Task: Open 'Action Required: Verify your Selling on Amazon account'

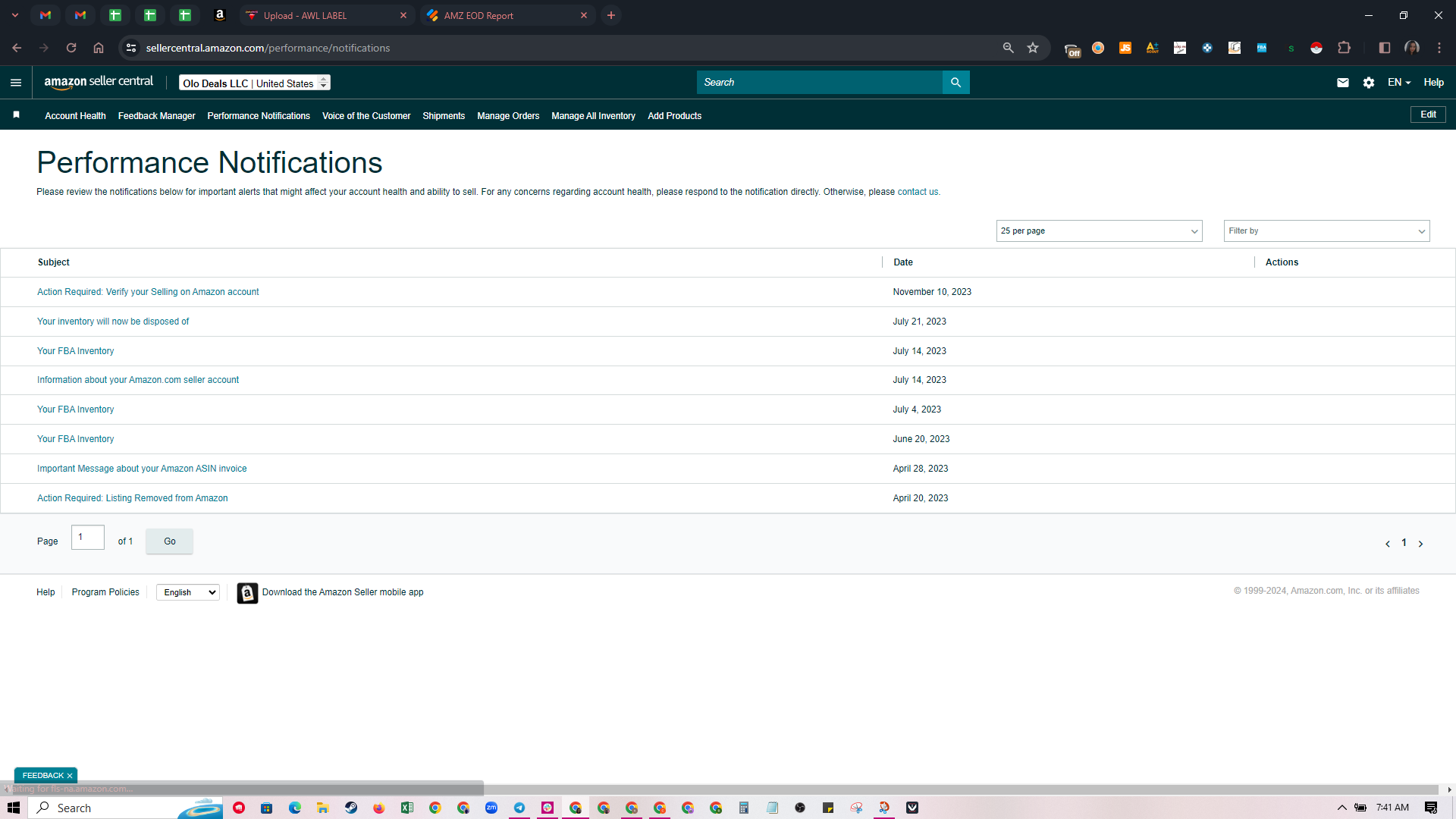Action: point(148,292)
